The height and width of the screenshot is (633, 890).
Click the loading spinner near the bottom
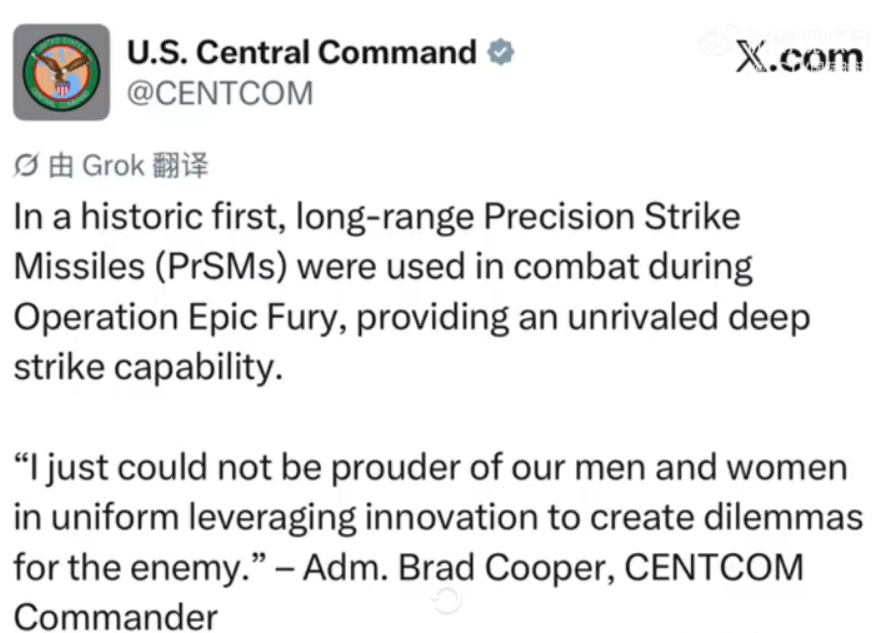pos(446,599)
